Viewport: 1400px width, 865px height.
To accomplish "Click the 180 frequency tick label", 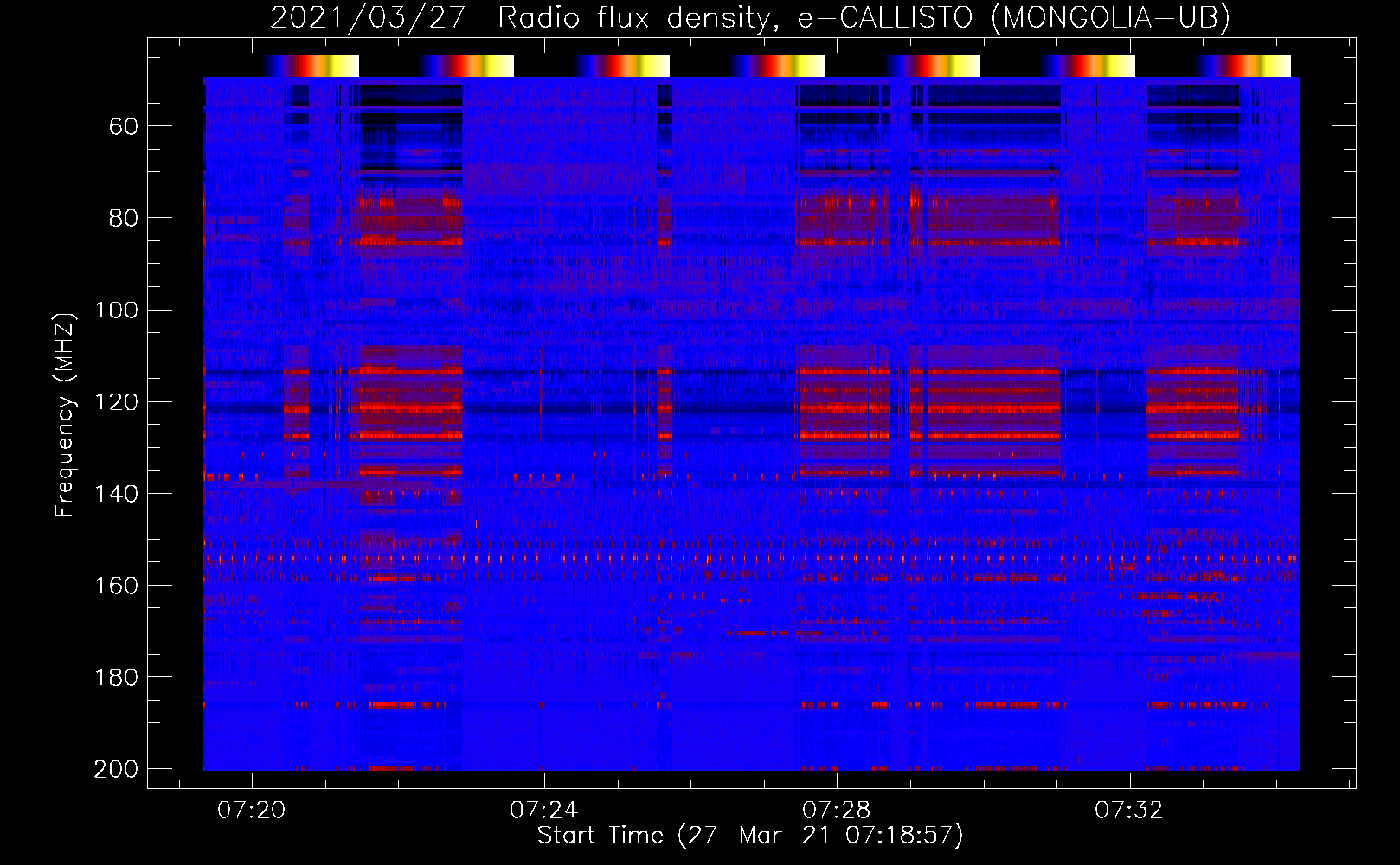I will coord(117,677).
